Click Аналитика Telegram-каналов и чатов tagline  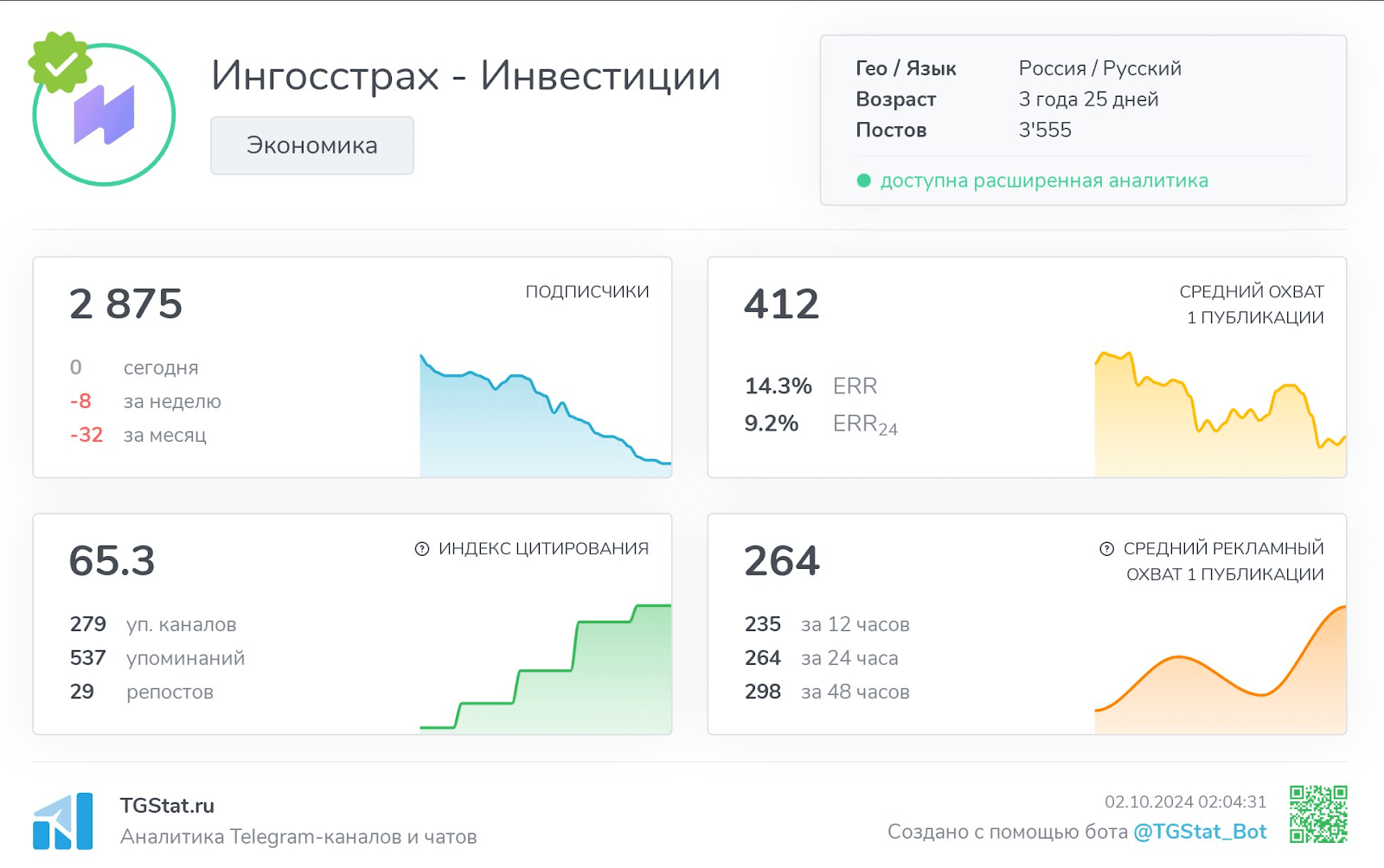298,837
